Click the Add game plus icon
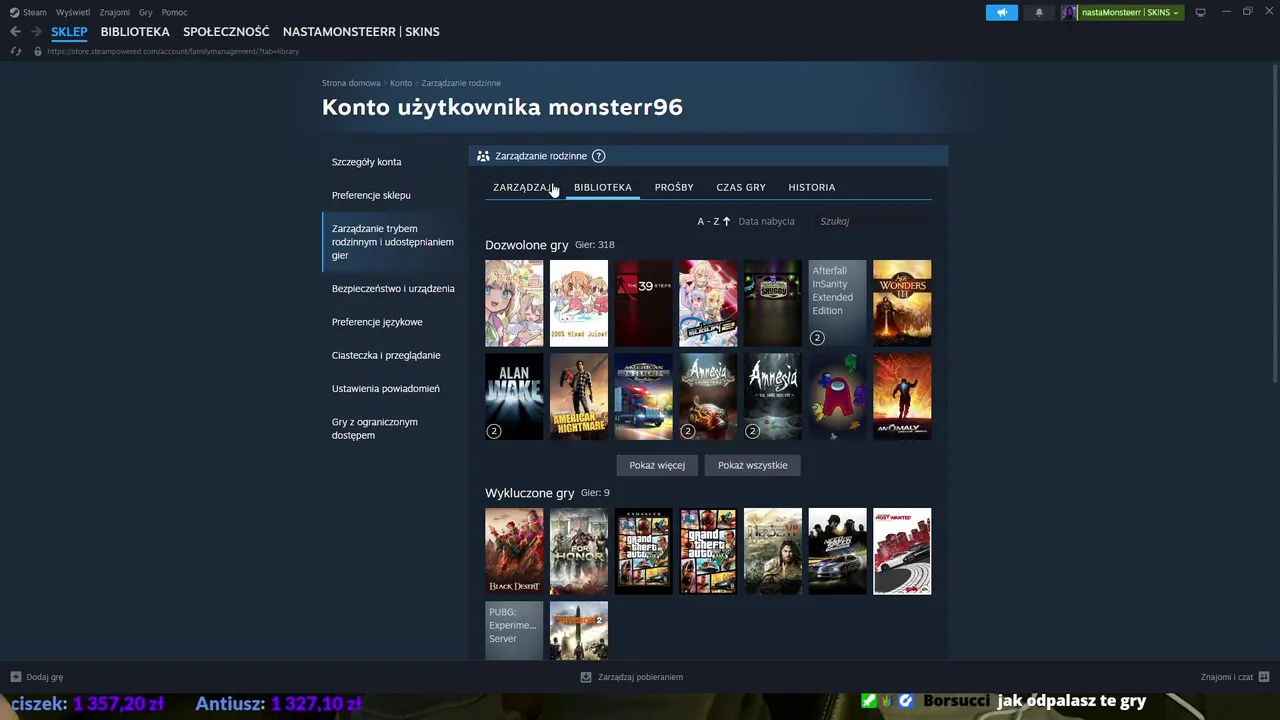 16,677
